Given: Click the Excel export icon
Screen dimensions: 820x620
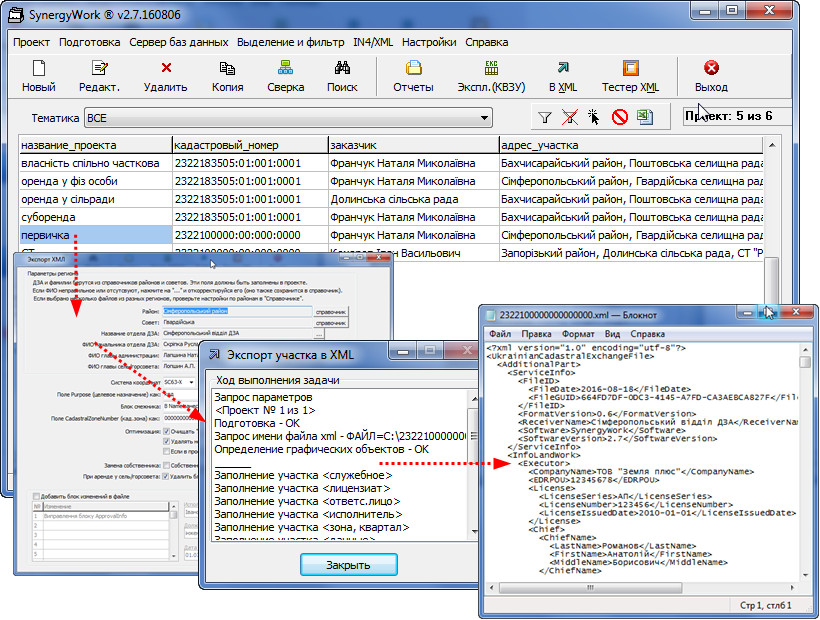Looking at the screenshot, I should (645, 117).
